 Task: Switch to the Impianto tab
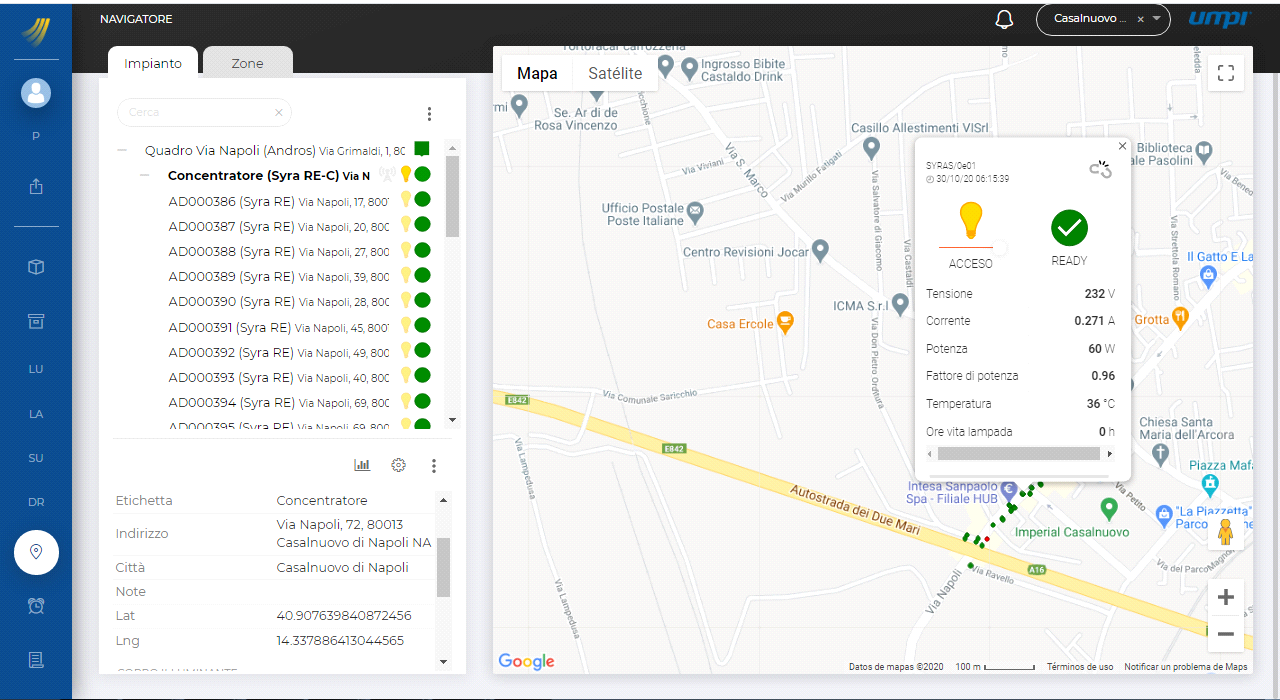click(153, 63)
